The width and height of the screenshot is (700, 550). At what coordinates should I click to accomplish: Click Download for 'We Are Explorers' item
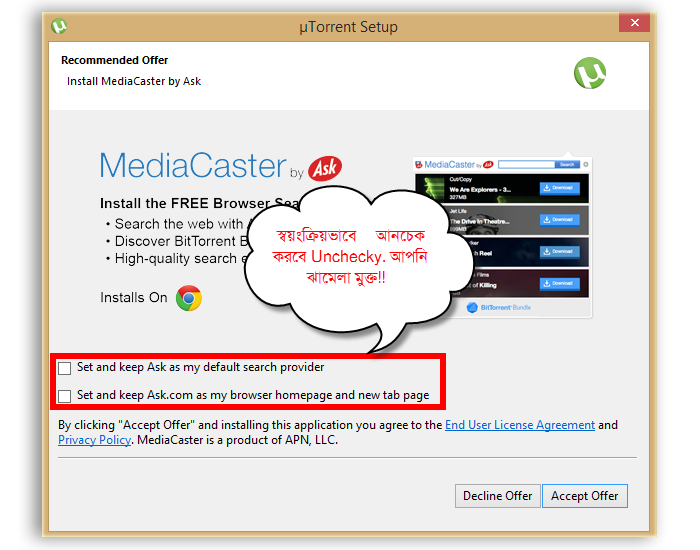[x=560, y=188]
